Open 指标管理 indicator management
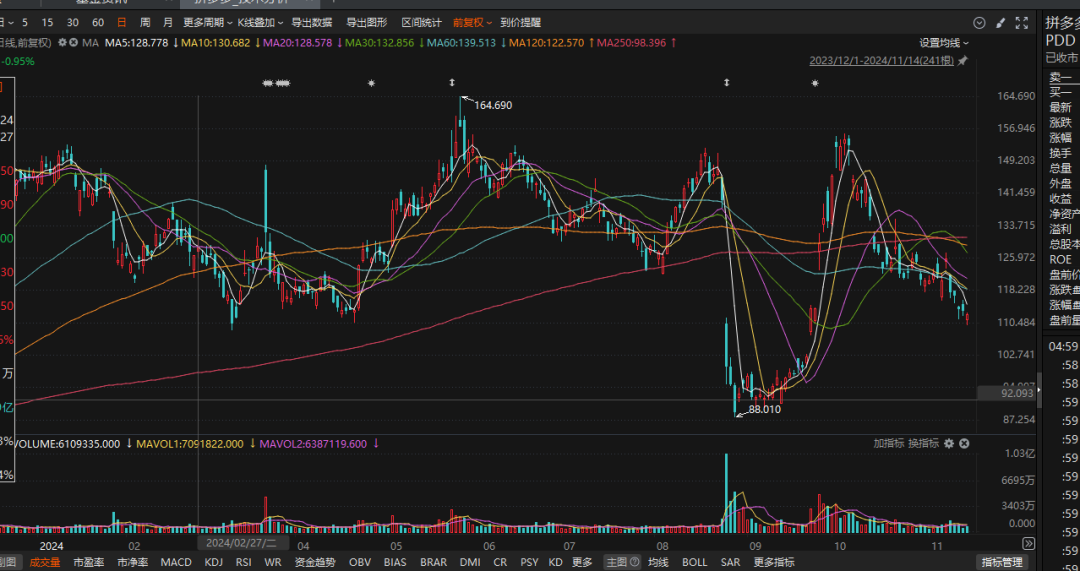This screenshot has width=1080, height=571. (x=1001, y=562)
